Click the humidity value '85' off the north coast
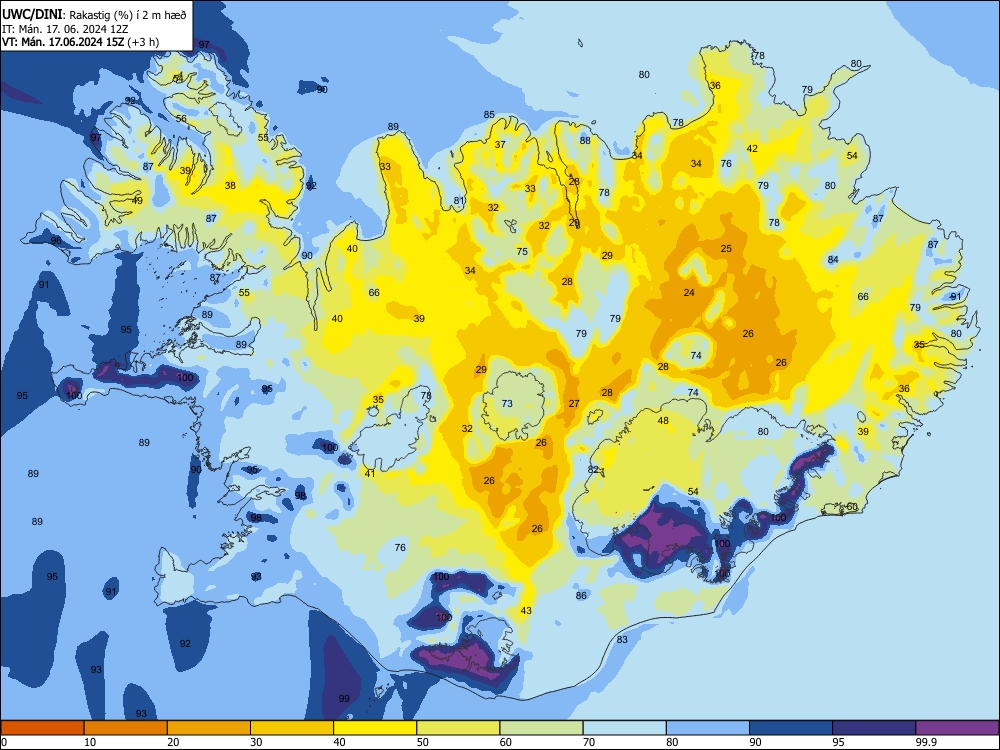 coord(489,115)
